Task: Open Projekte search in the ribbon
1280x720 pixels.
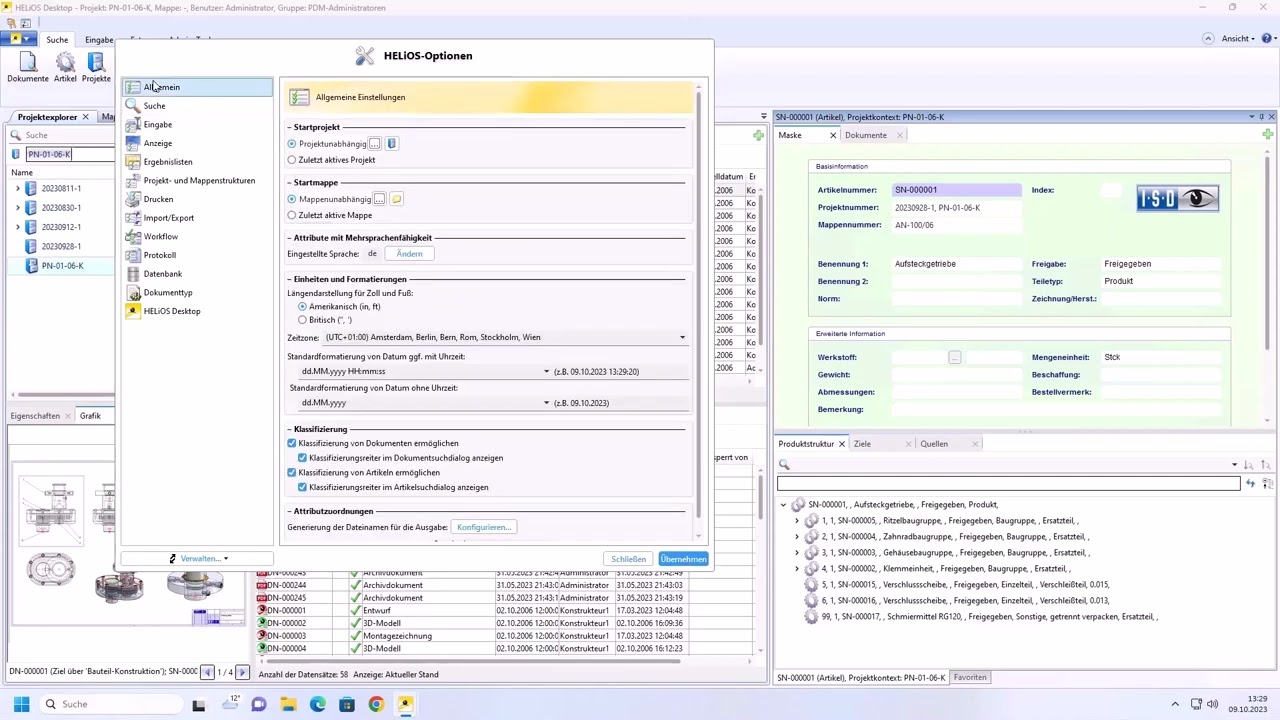Action: [96, 68]
